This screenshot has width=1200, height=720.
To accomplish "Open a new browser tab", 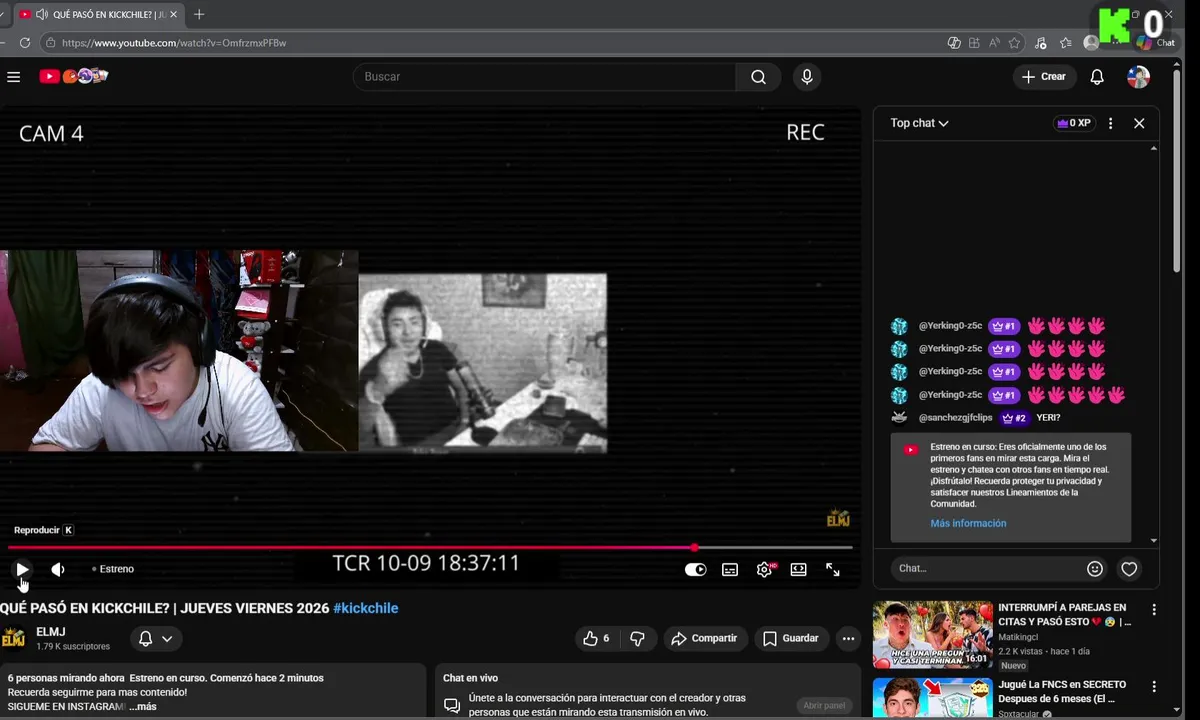I will (199, 14).
